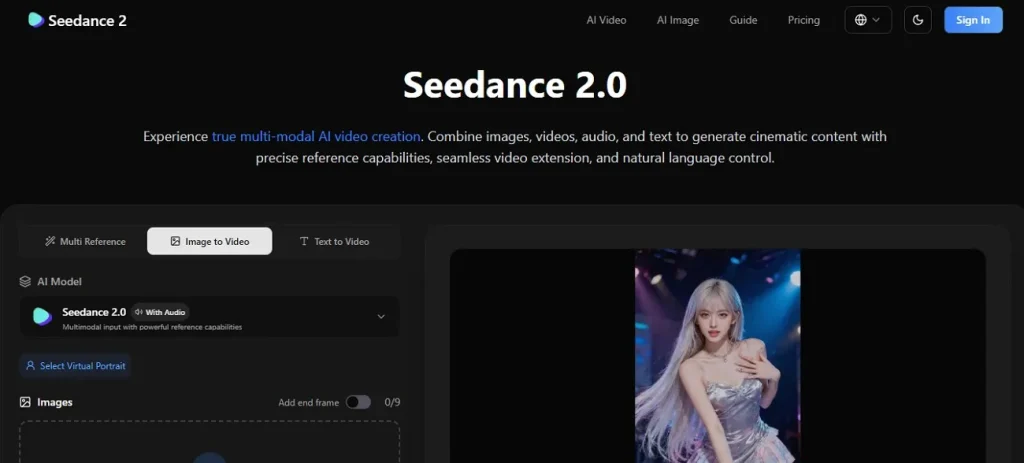This screenshot has width=1024, height=463.
Task: Switch to the Text to Video tab
Action: (x=334, y=242)
